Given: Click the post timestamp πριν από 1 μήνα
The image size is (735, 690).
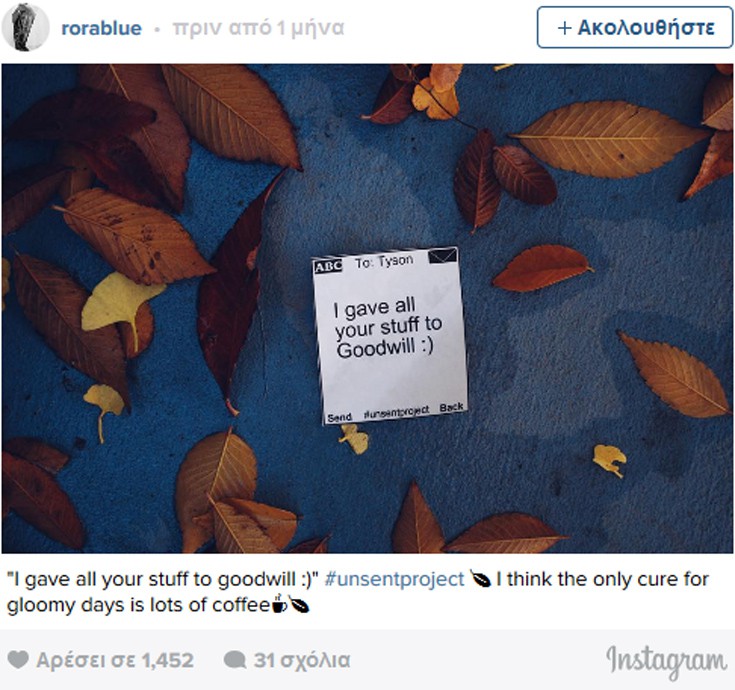Looking at the screenshot, I should click(x=258, y=28).
